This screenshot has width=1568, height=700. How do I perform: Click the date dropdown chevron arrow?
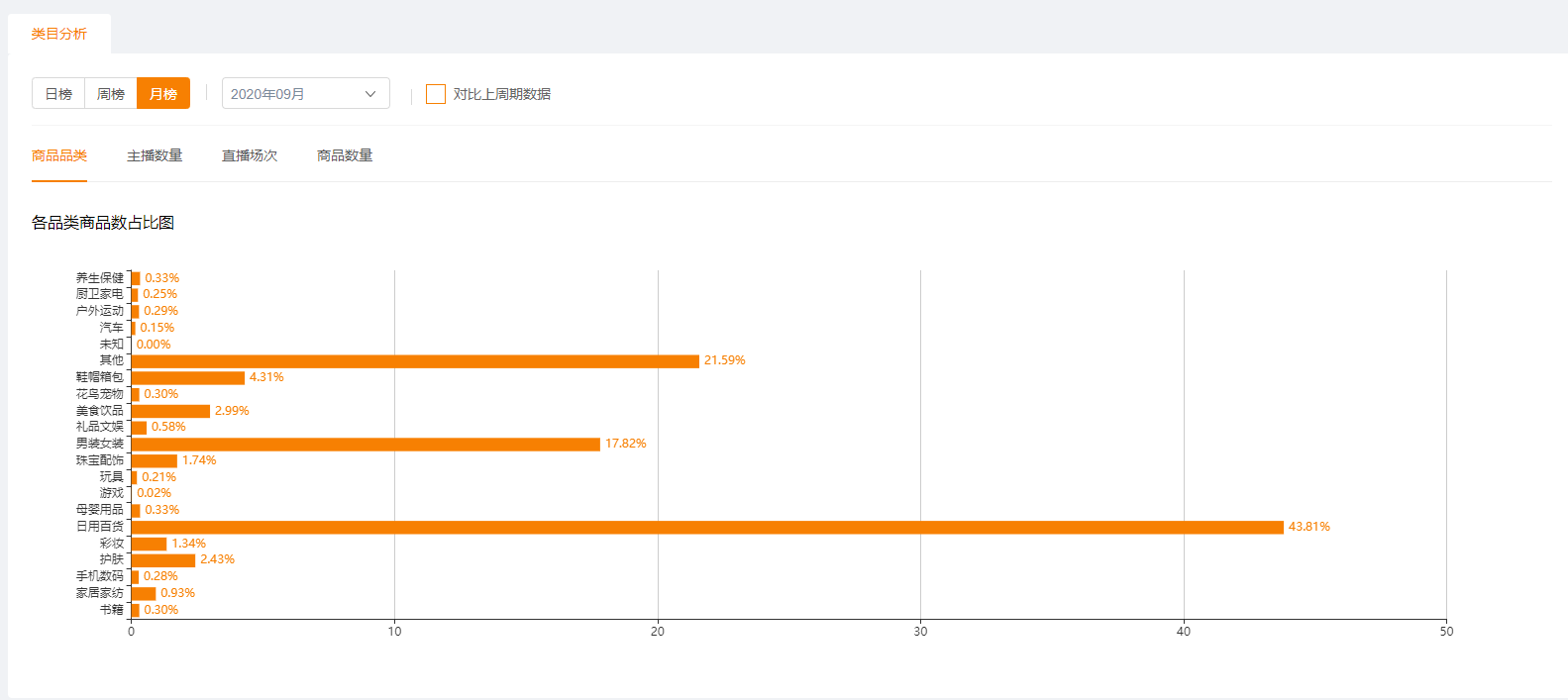[370, 94]
